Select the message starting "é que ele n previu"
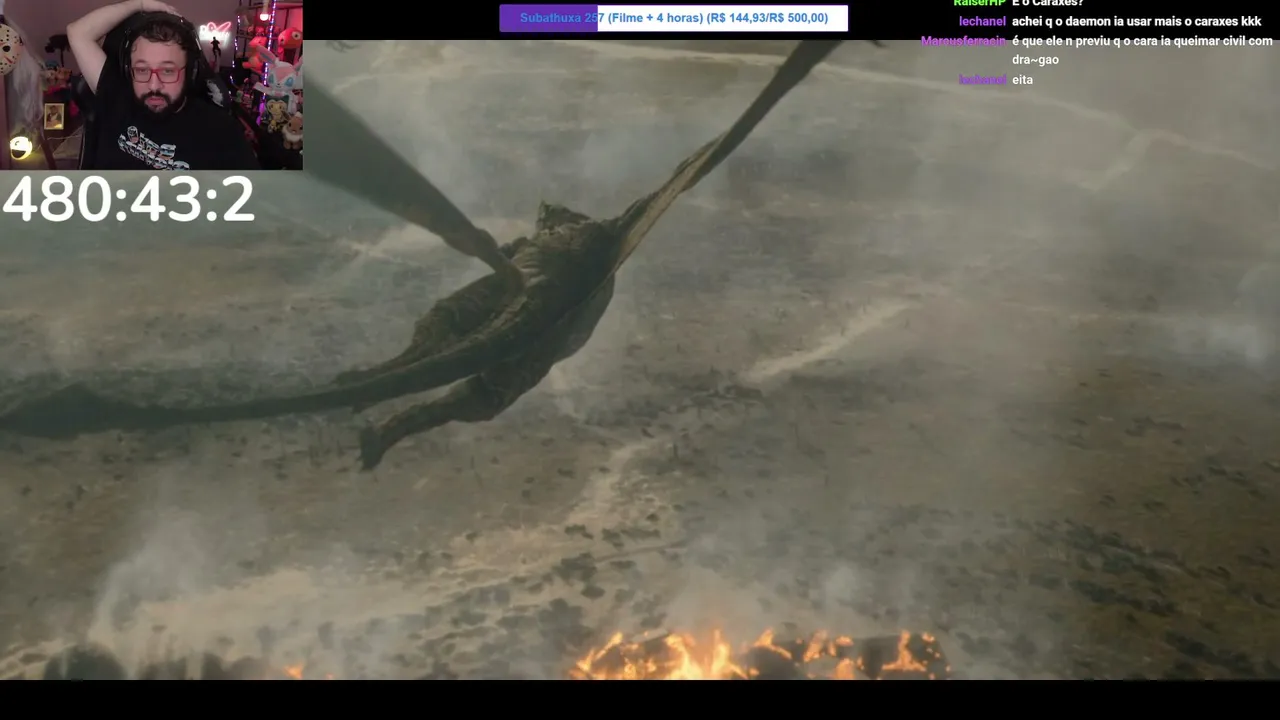Viewport: 1280px width, 720px height. (x=1142, y=50)
